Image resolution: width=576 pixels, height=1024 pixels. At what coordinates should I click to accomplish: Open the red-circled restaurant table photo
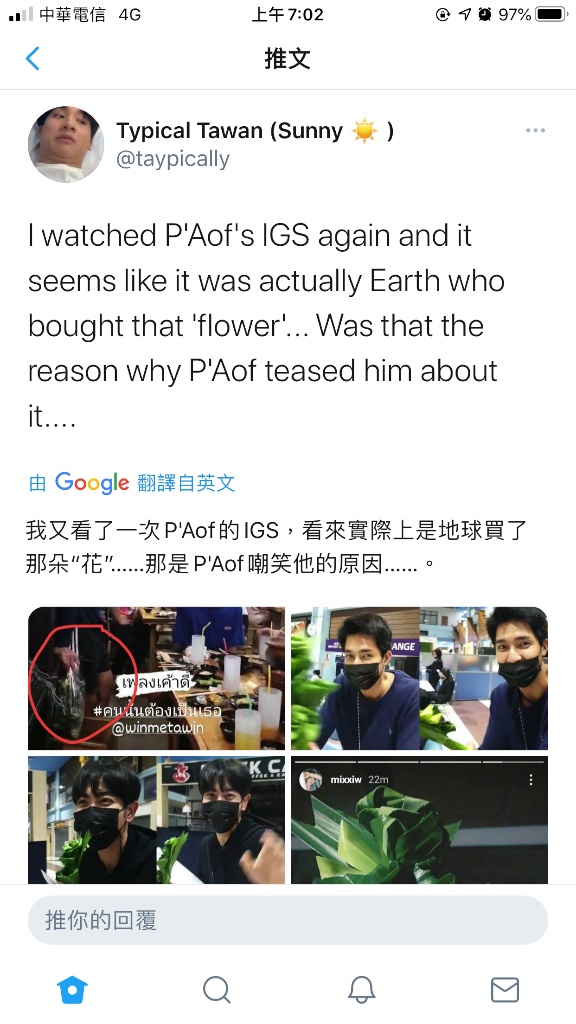[x=156, y=678]
